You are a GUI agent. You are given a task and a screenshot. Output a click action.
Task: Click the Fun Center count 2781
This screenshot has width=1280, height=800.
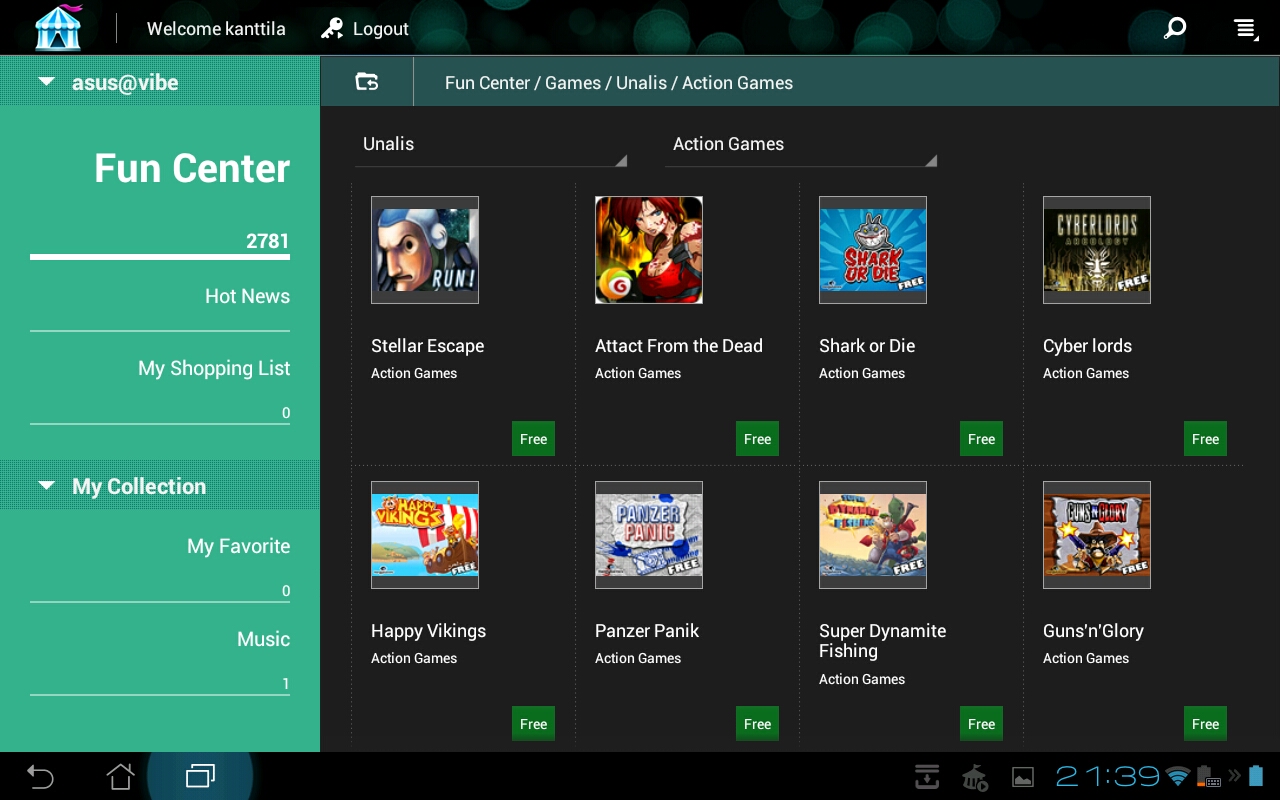click(268, 241)
